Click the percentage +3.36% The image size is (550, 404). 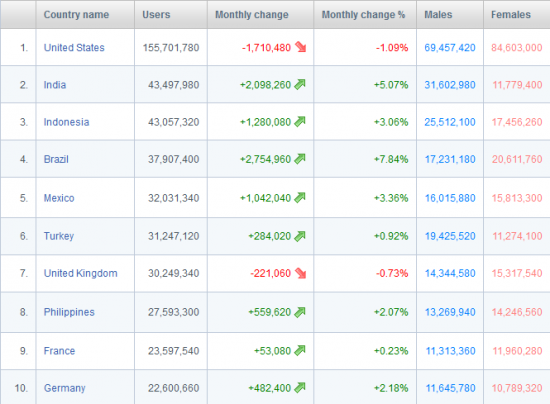(391, 198)
